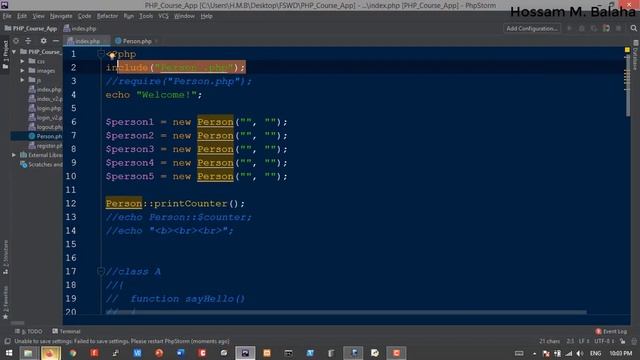Click the Person class name on line 6
This screenshot has width=640, height=360.
(x=215, y=122)
